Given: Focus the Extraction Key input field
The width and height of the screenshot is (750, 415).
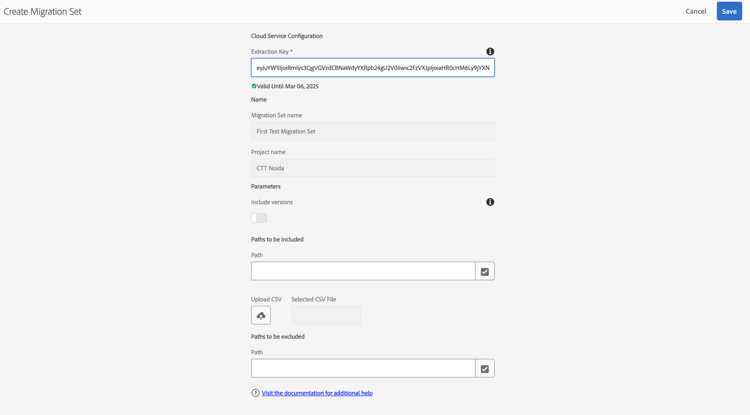Looking at the screenshot, I should tap(372, 68).
